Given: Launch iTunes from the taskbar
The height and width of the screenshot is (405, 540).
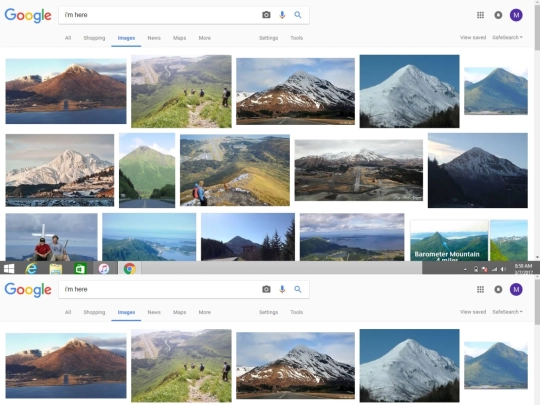Looking at the screenshot, I should (x=104, y=268).
